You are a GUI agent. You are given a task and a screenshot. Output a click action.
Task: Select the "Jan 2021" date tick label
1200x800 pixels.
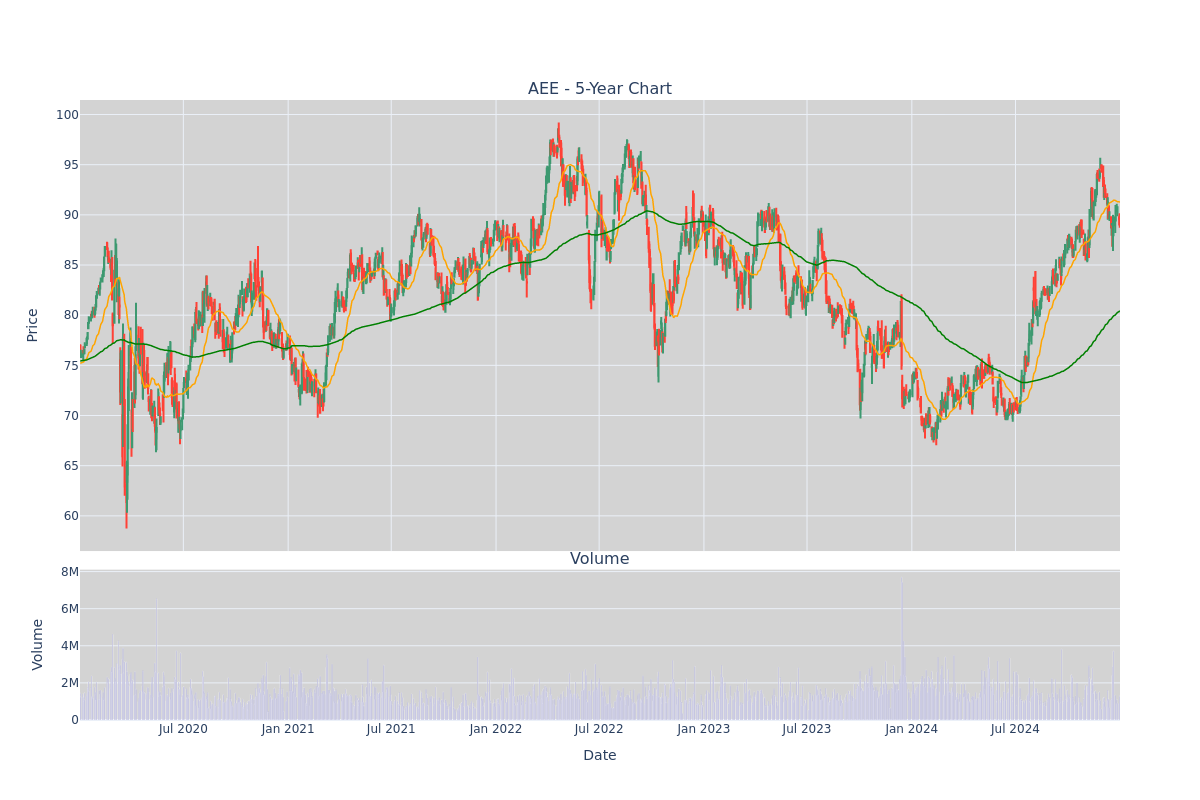click(x=288, y=729)
